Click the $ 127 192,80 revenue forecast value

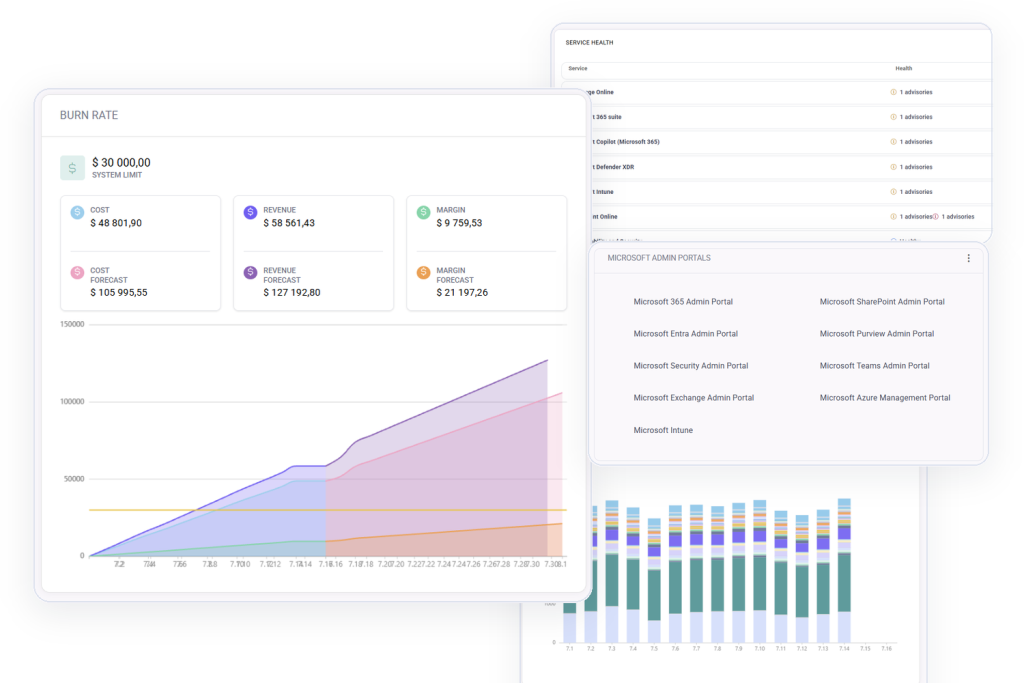pyautogui.click(x=292, y=293)
